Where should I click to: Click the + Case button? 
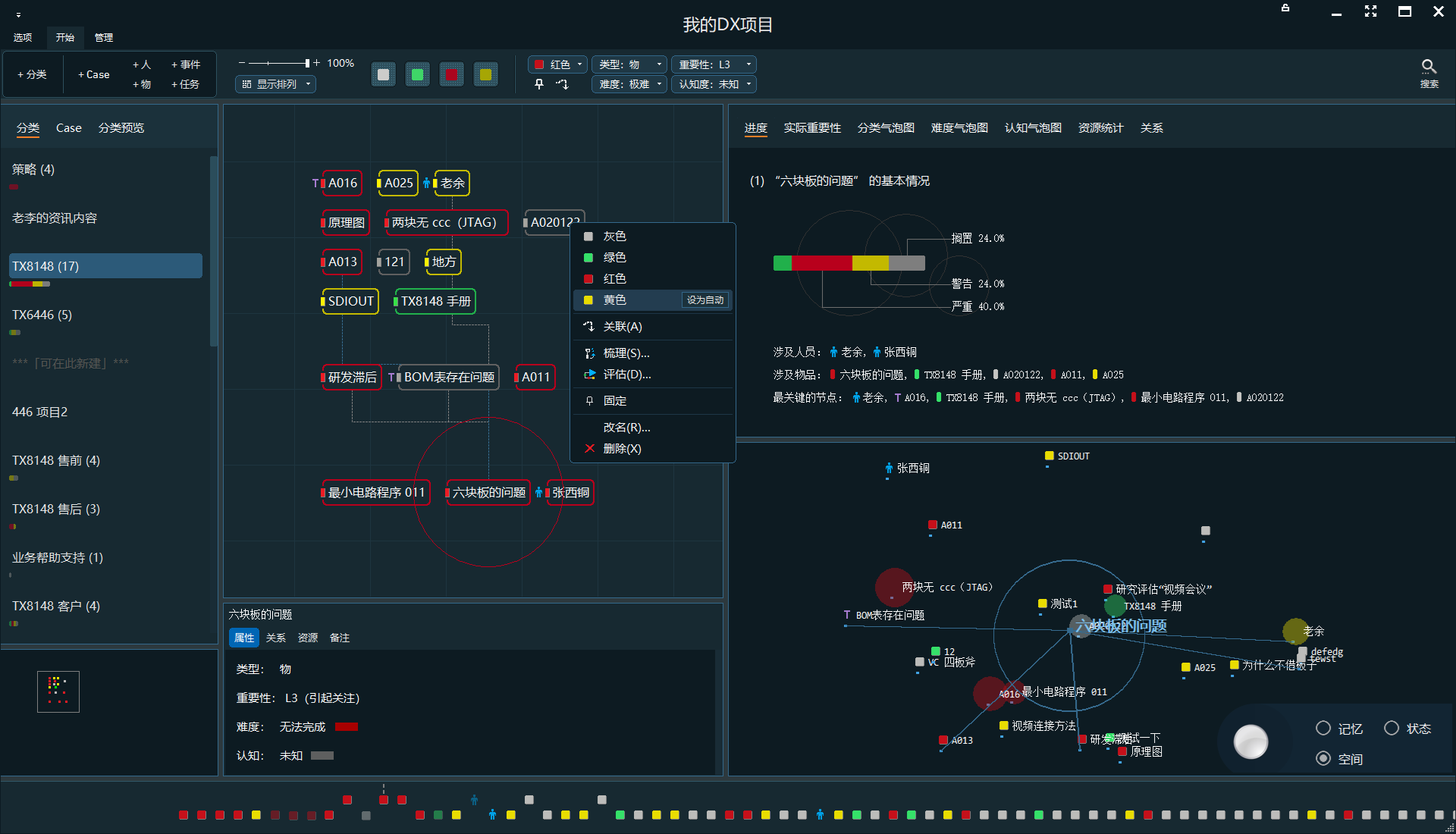(x=93, y=74)
